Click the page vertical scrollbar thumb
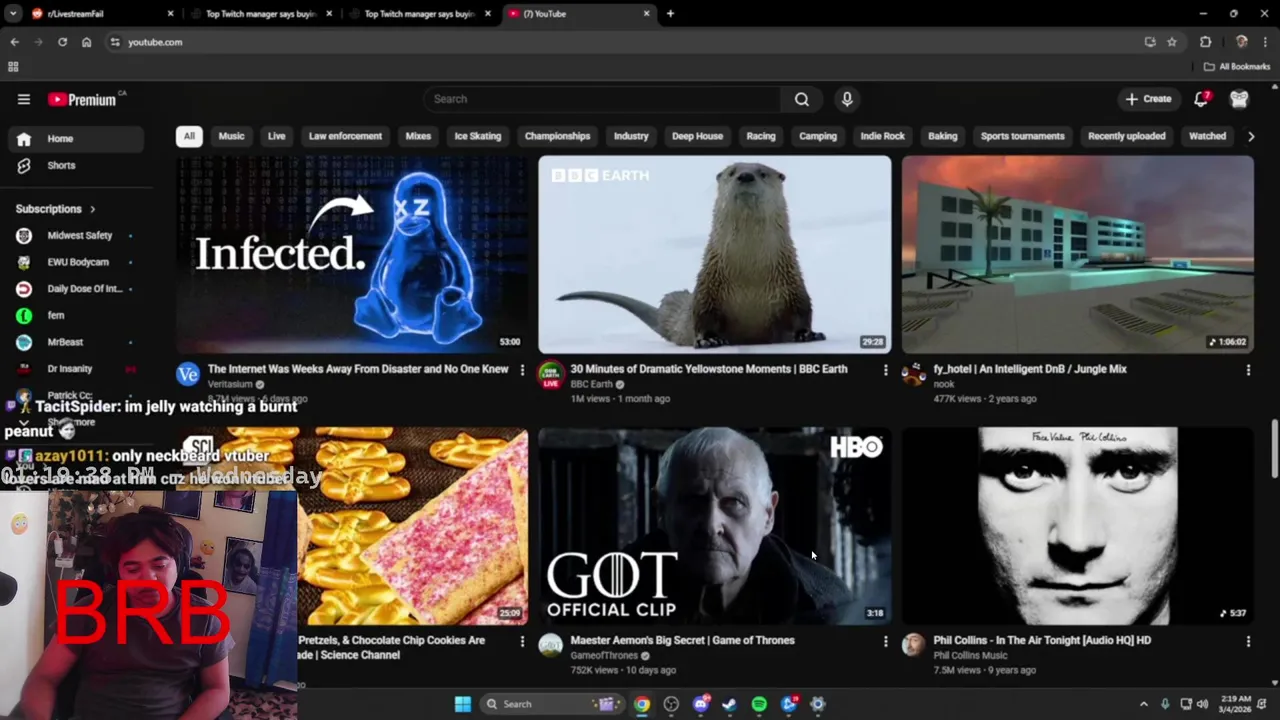Image resolution: width=1280 pixels, height=720 pixels. (1274, 449)
